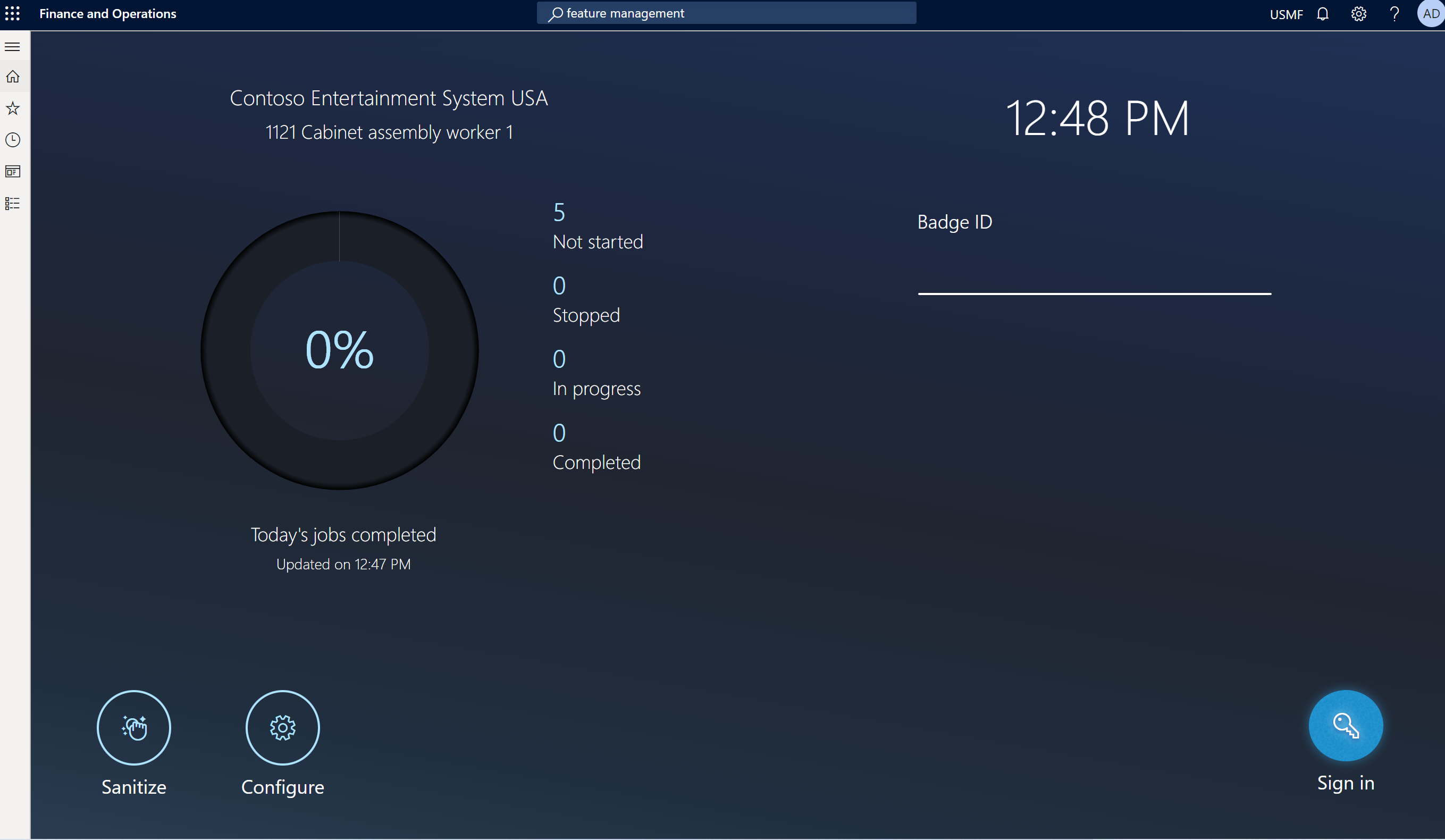Image resolution: width=1445 pixels, height=840 pixels.
Task: Click the 0% jobs completed donut chart
Action: click(340, 350)
